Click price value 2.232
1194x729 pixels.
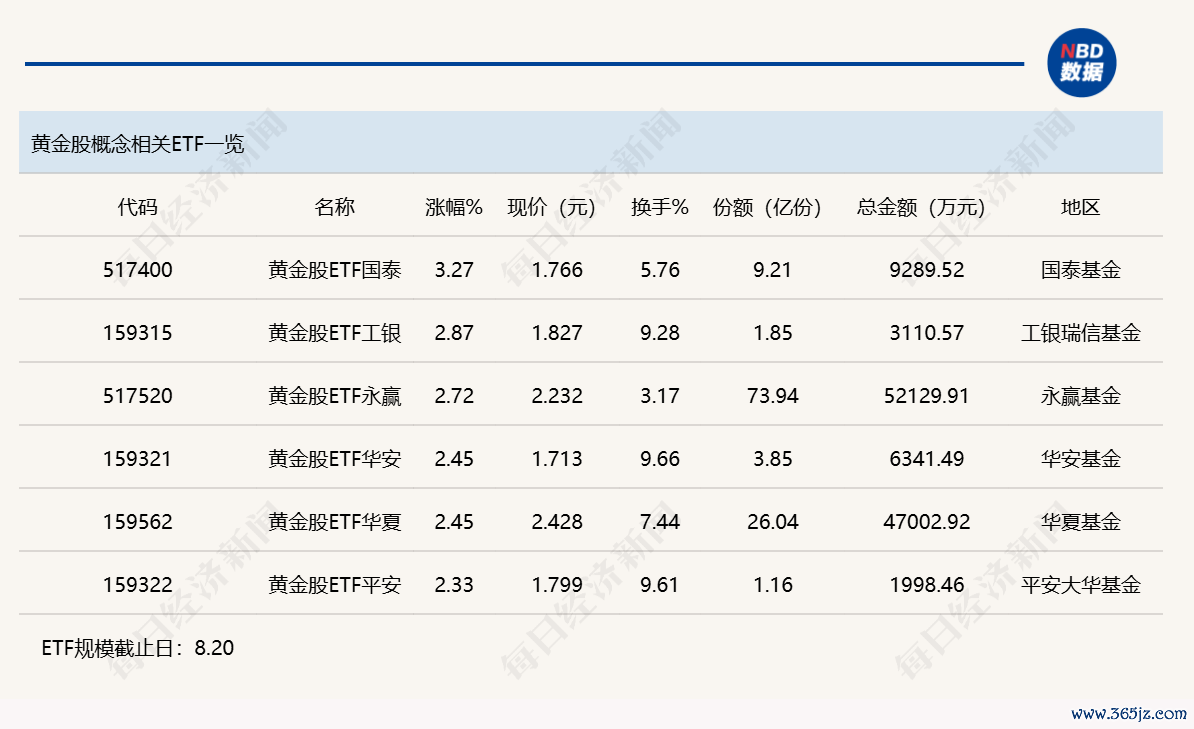[x=557, y=396]
